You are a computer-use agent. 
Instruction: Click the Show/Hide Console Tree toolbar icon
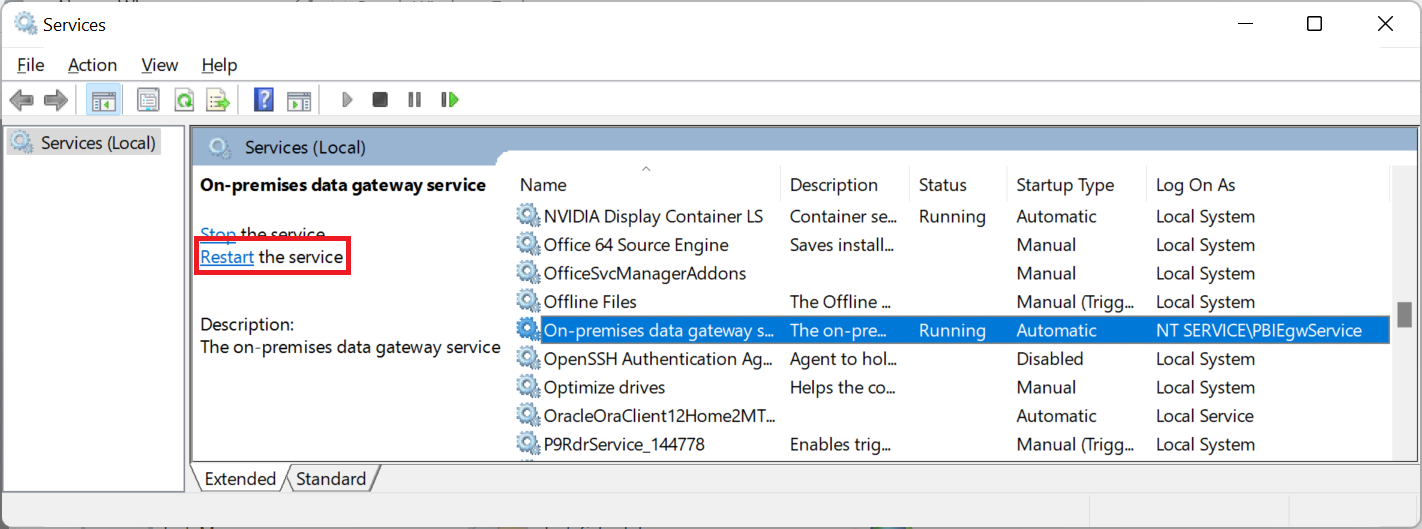pyautogui.click(x=104, y=100)
